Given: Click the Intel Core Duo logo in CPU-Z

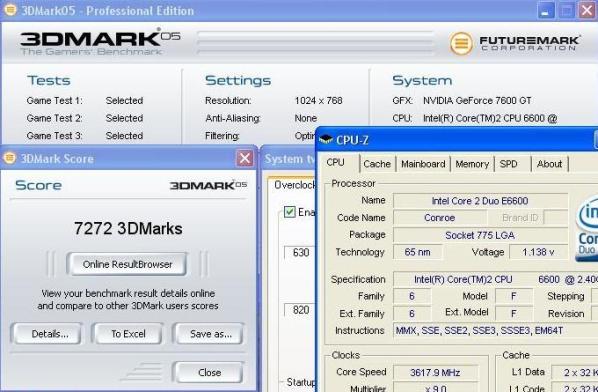Looking at the screenshot, I should 587,228.
